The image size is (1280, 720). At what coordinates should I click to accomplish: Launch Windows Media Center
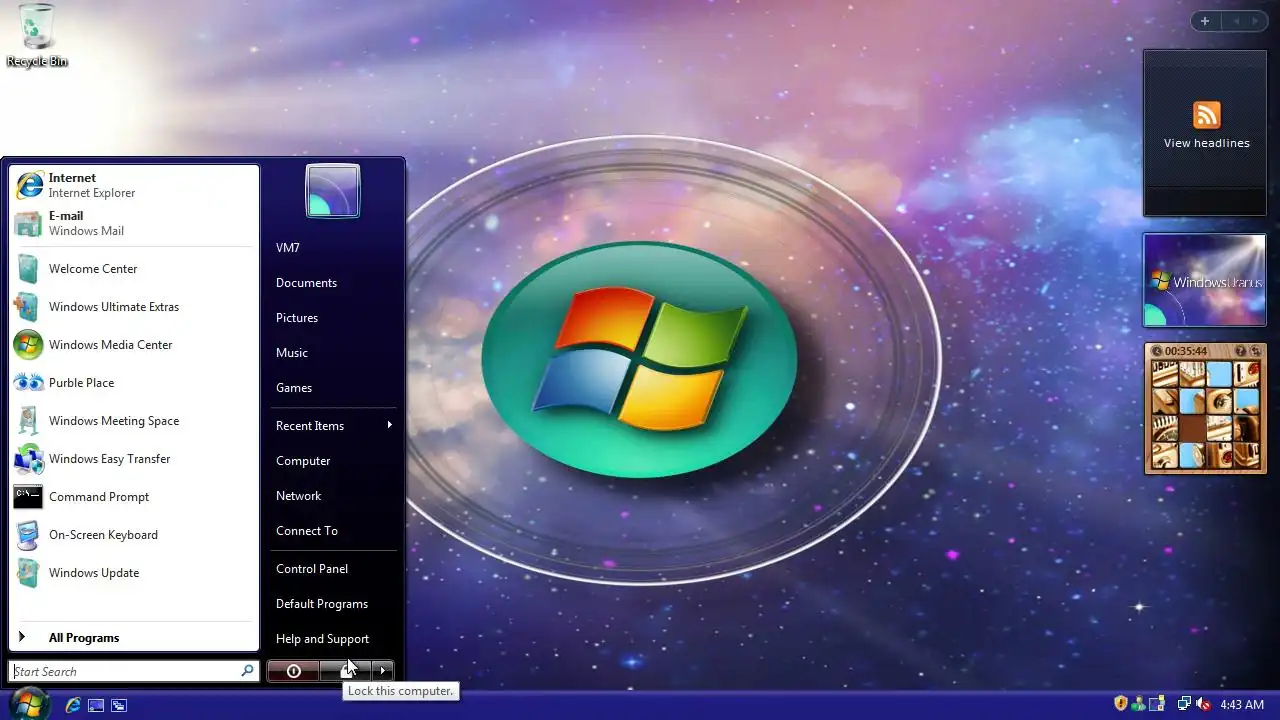pyautogui.click(x=133, y=345)
